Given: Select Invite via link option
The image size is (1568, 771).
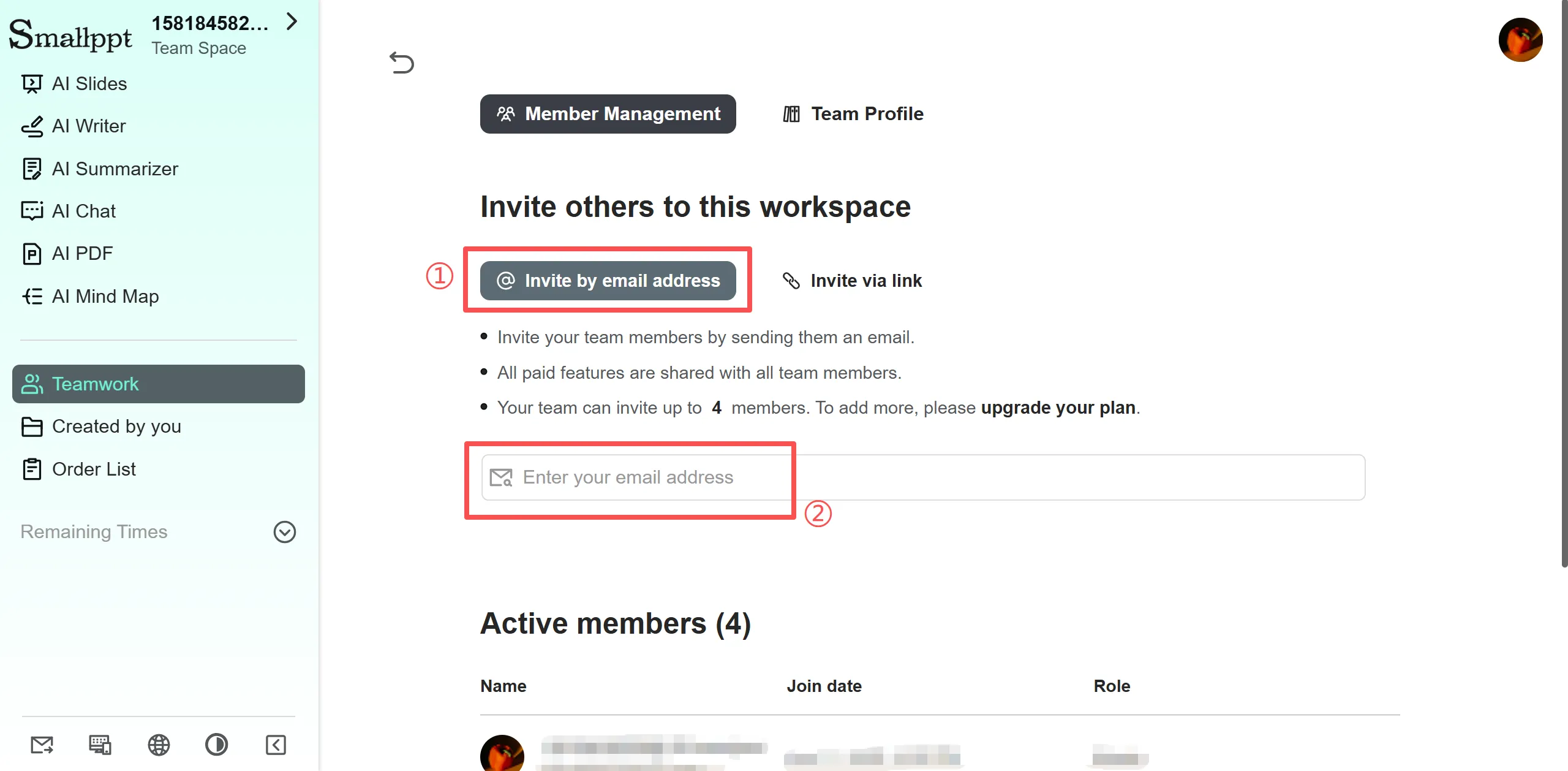Looking at the screenshot, I should (853, 281).
